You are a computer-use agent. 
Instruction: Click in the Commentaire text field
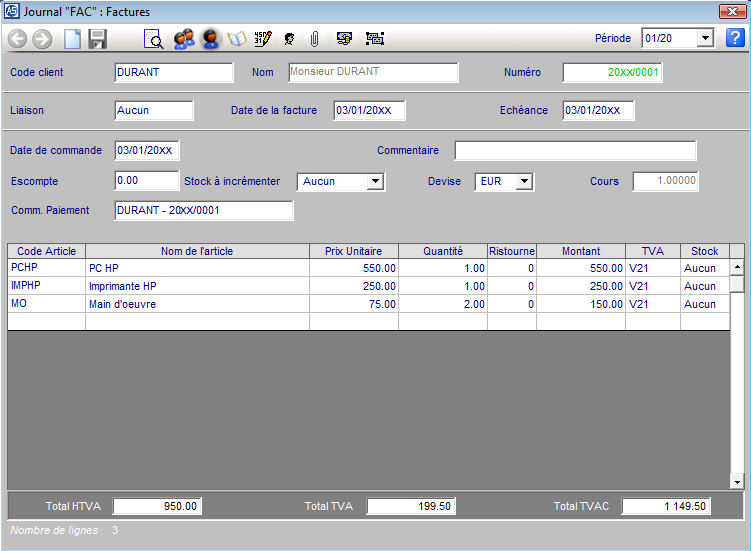click(x=575, y=151)
